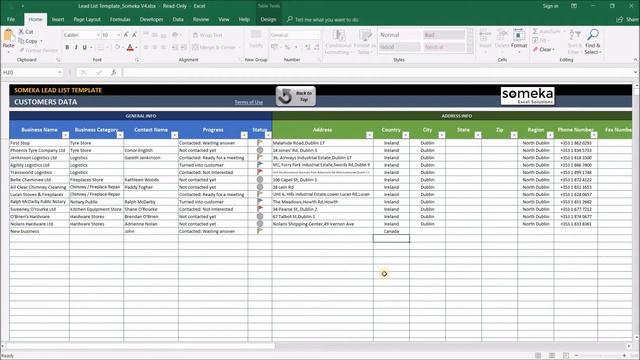Click the Share button
This screenshot has height=360, width=640.
click(628, 19)
